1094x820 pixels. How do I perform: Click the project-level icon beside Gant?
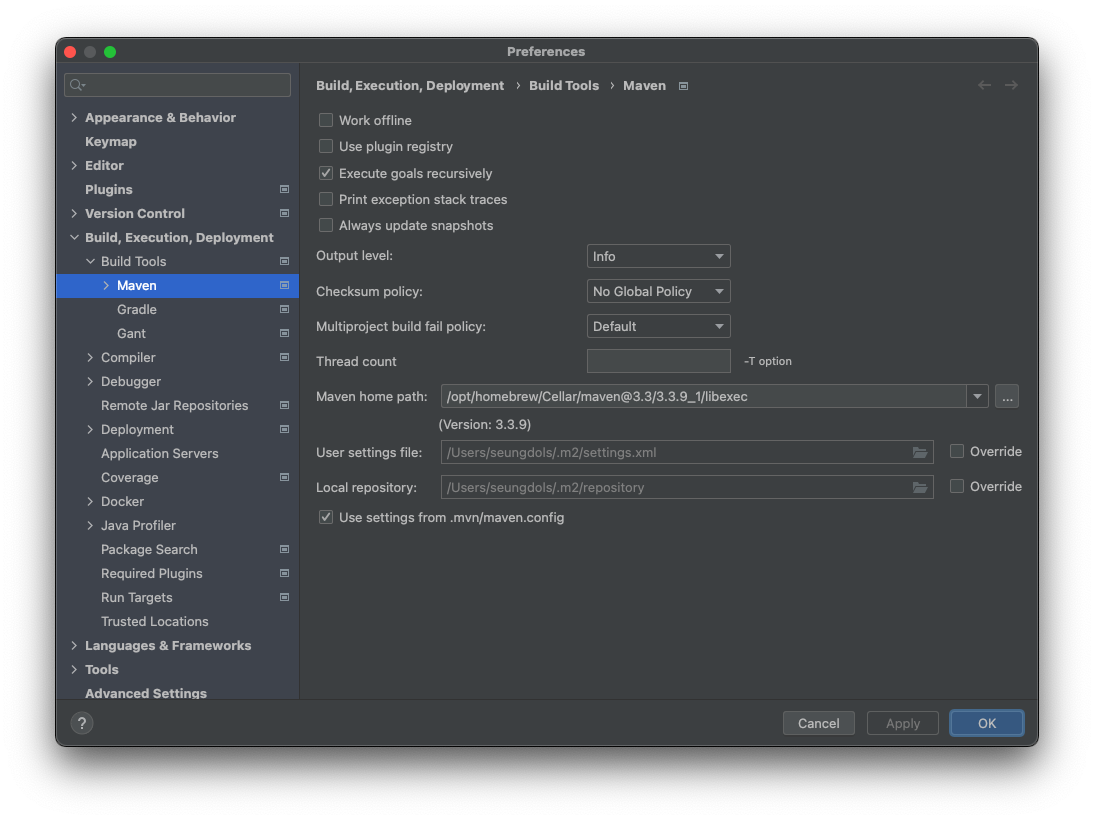[x=285, y=334]
